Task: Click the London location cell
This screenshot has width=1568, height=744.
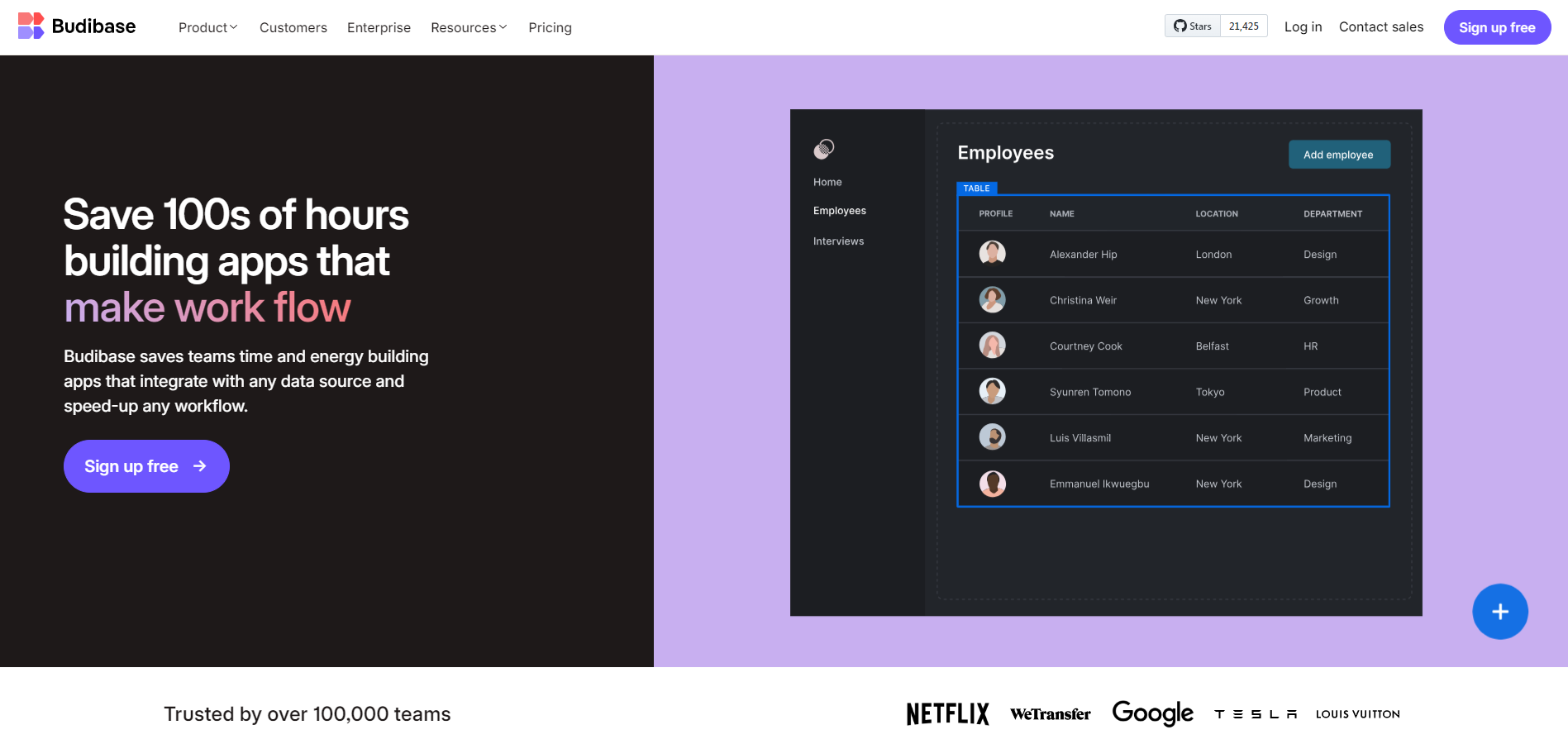Action: (1213, 255)
